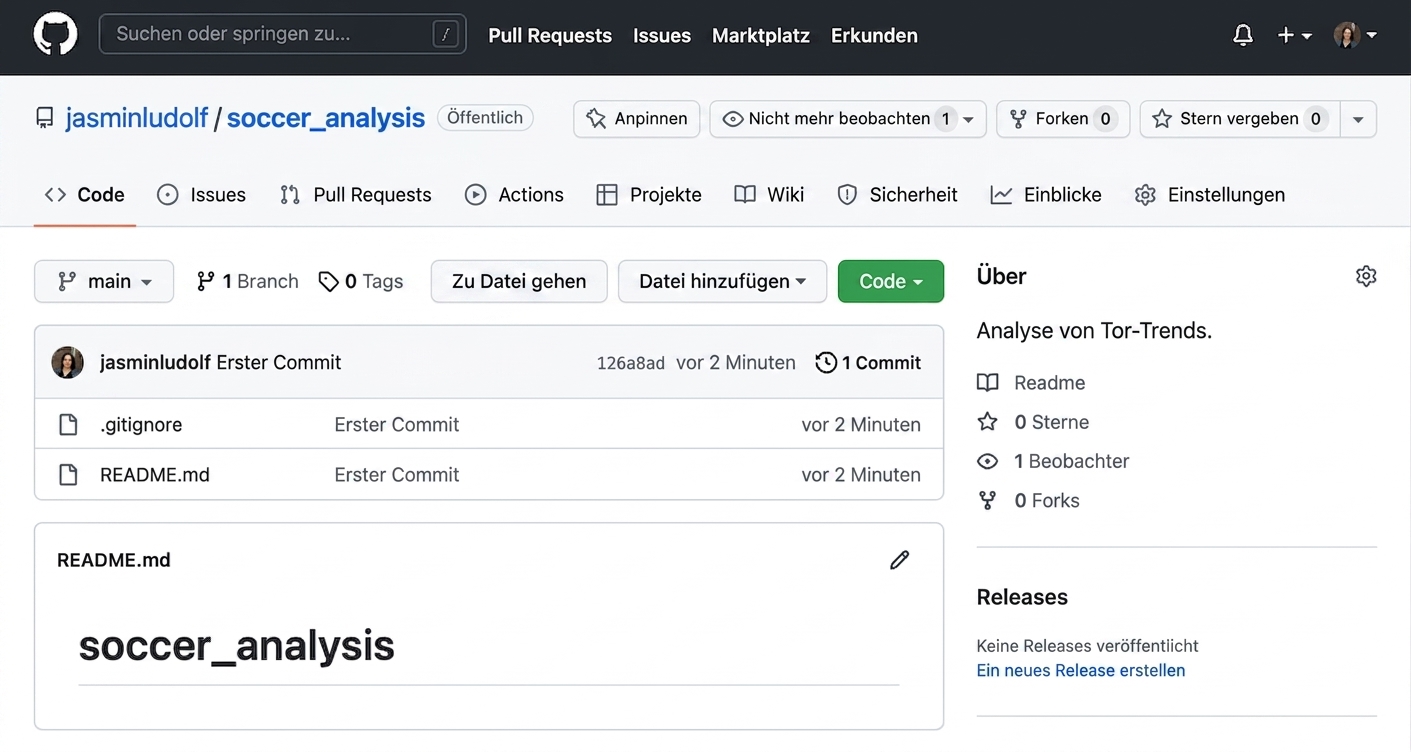Expand the watch options dropdown arrow
The image size is (1411, 752).
coord(969,119)
